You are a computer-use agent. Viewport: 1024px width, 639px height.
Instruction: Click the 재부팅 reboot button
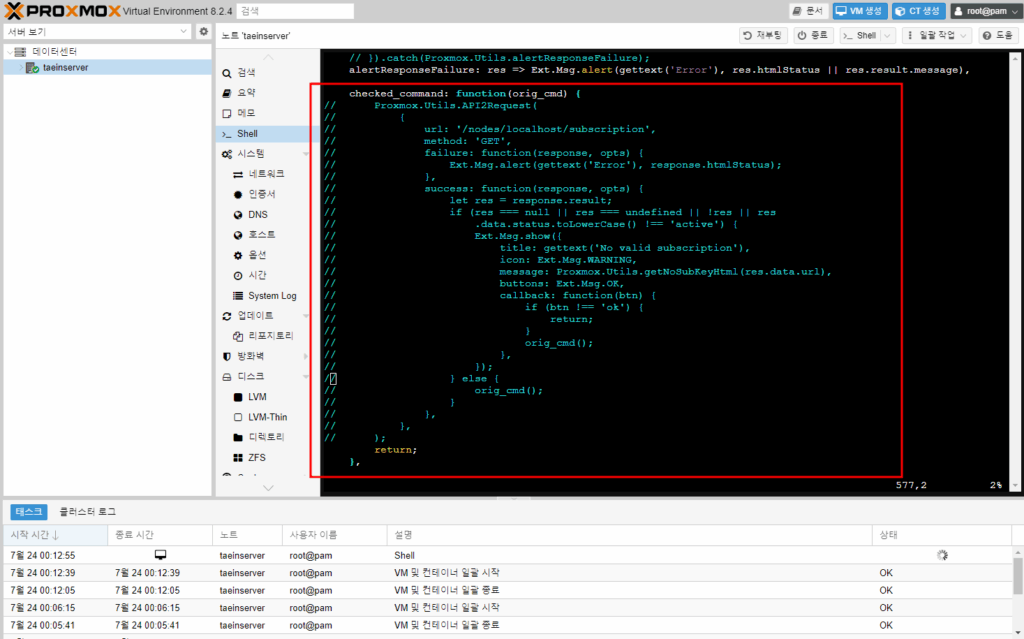[x=763, y=35]
